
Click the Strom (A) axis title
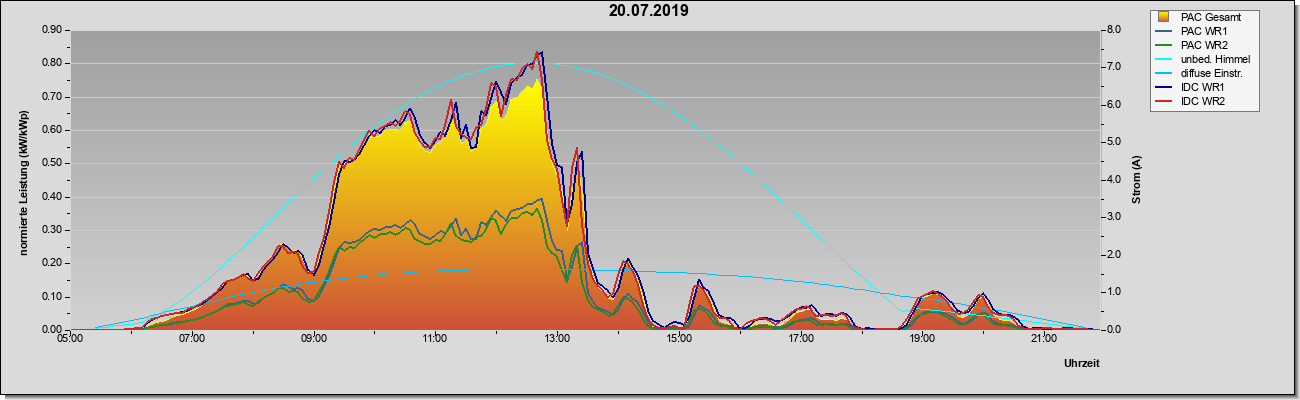1136,180
